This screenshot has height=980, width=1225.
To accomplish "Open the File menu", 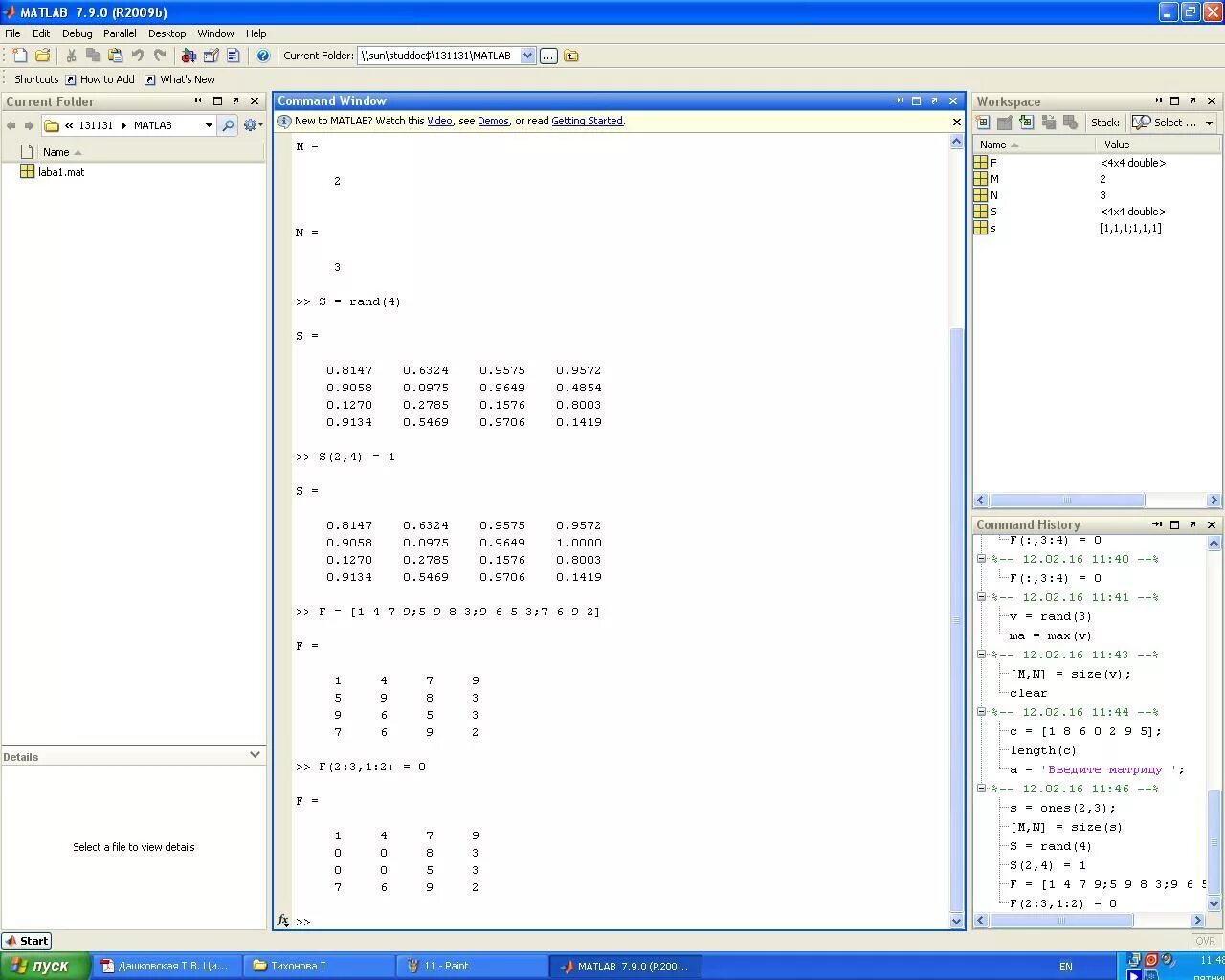I will pos(12,33).
